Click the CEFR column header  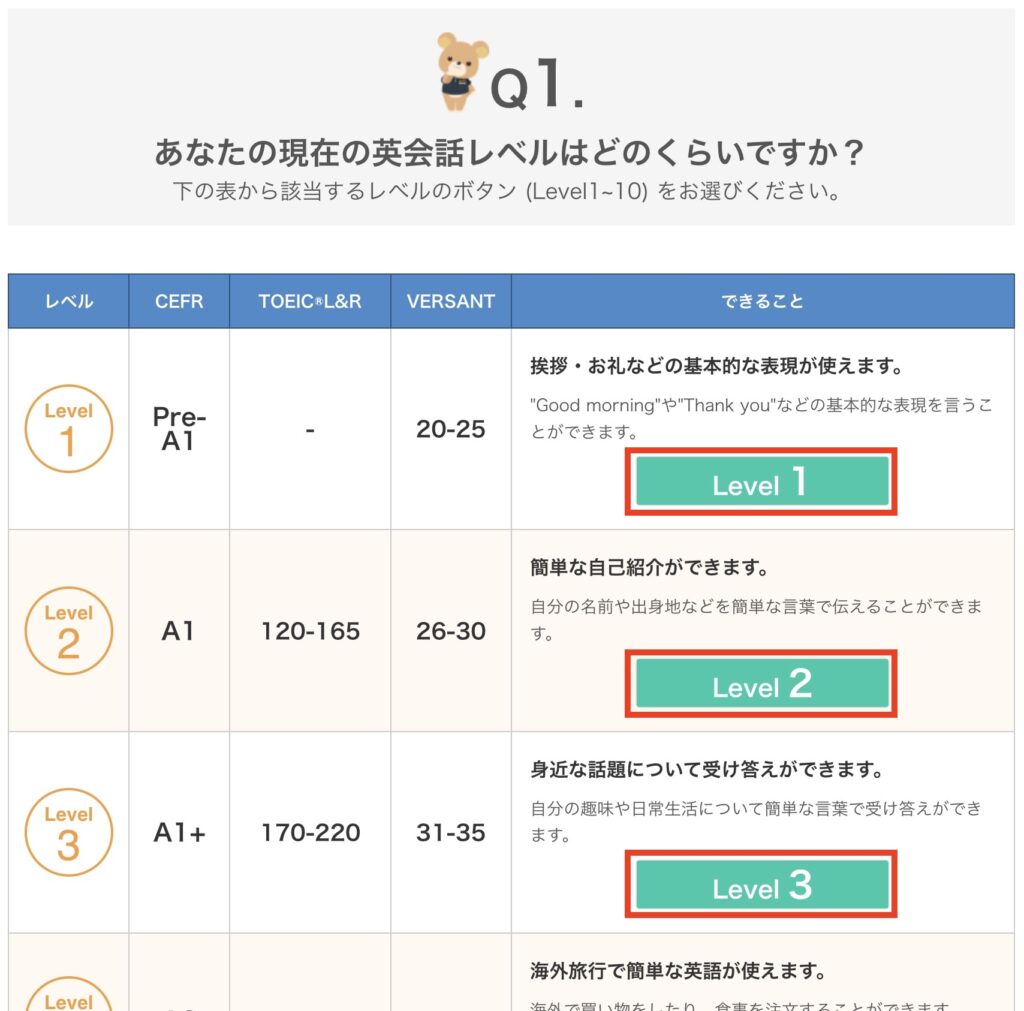tap(178, 301)
